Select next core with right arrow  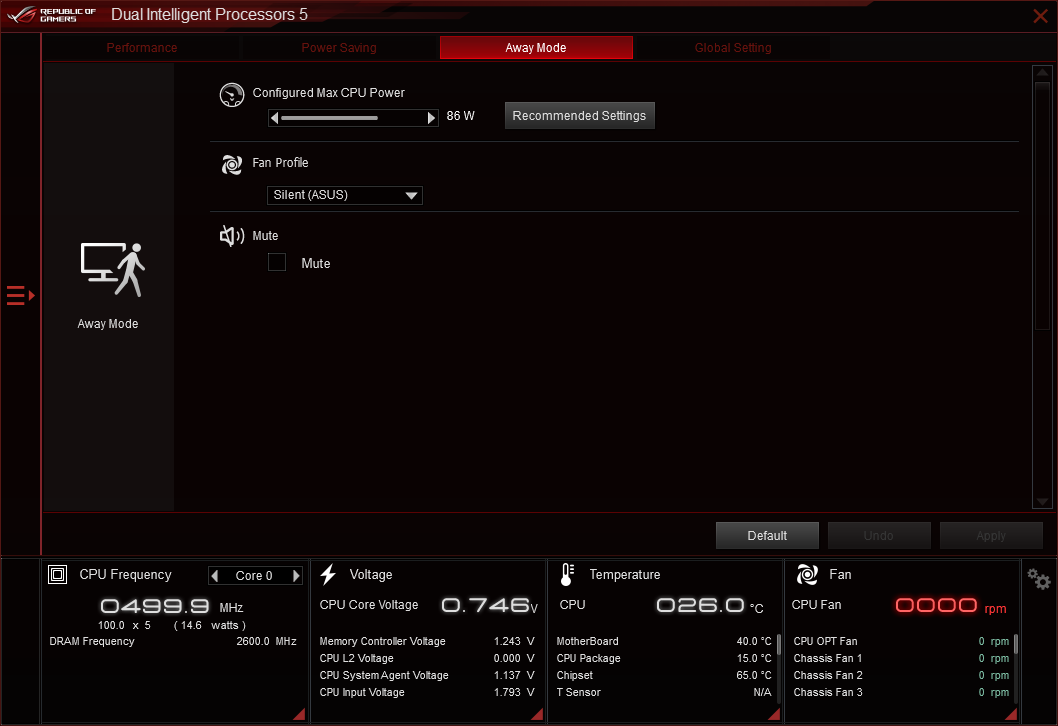296,576
